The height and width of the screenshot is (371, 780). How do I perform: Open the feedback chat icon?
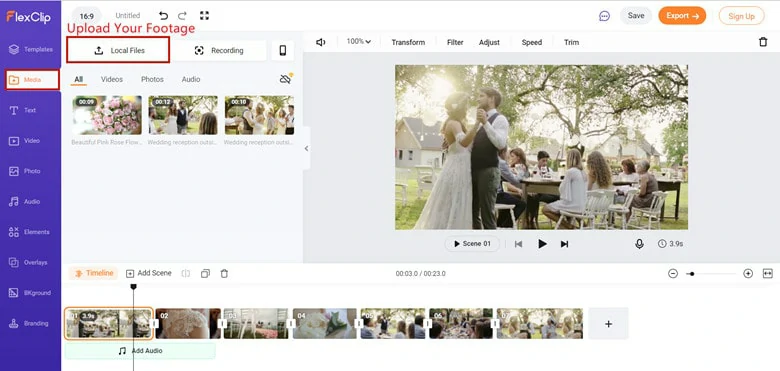click(604, 16)
